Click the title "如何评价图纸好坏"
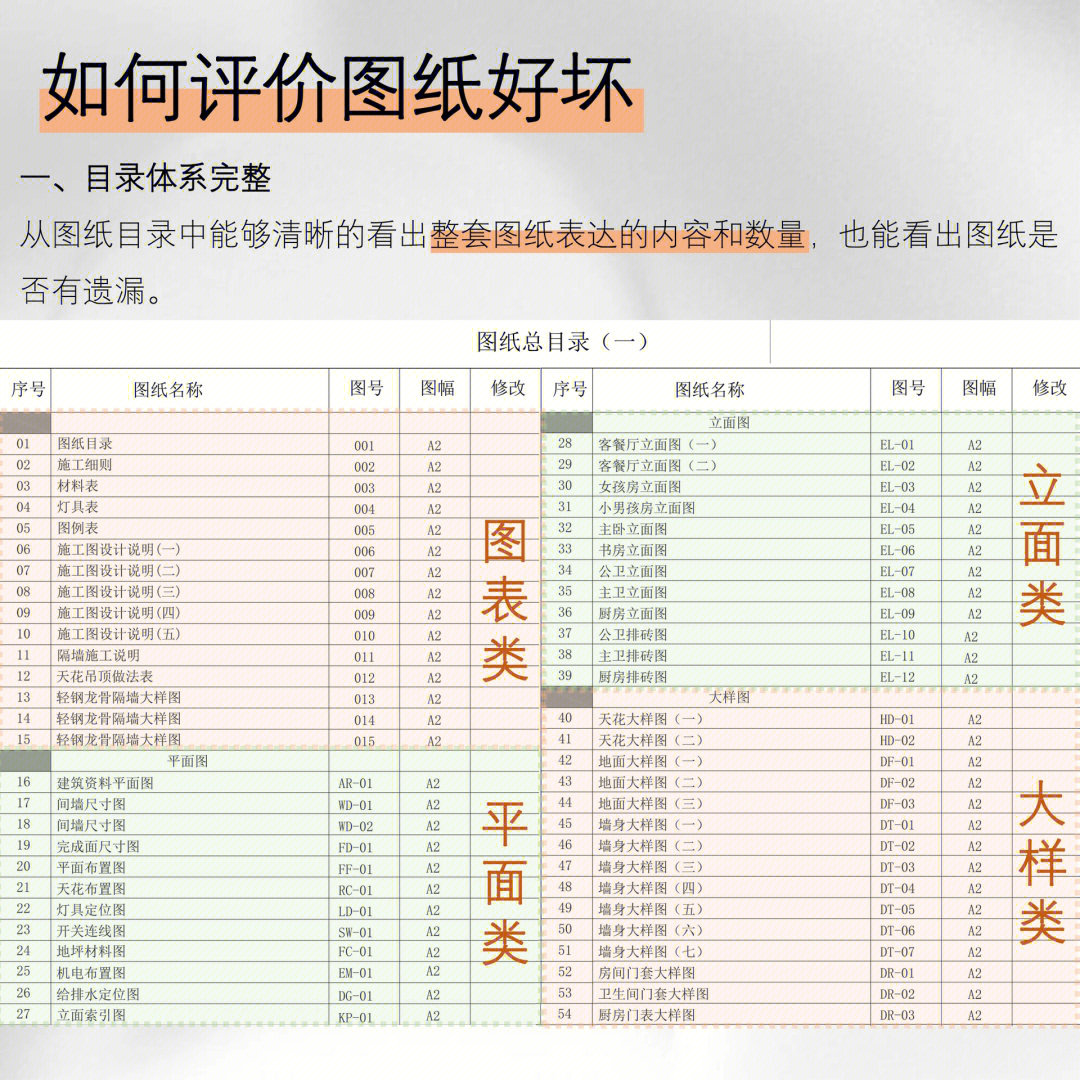The height and width of the screenshot is (1080, 1080). point(338,88)
